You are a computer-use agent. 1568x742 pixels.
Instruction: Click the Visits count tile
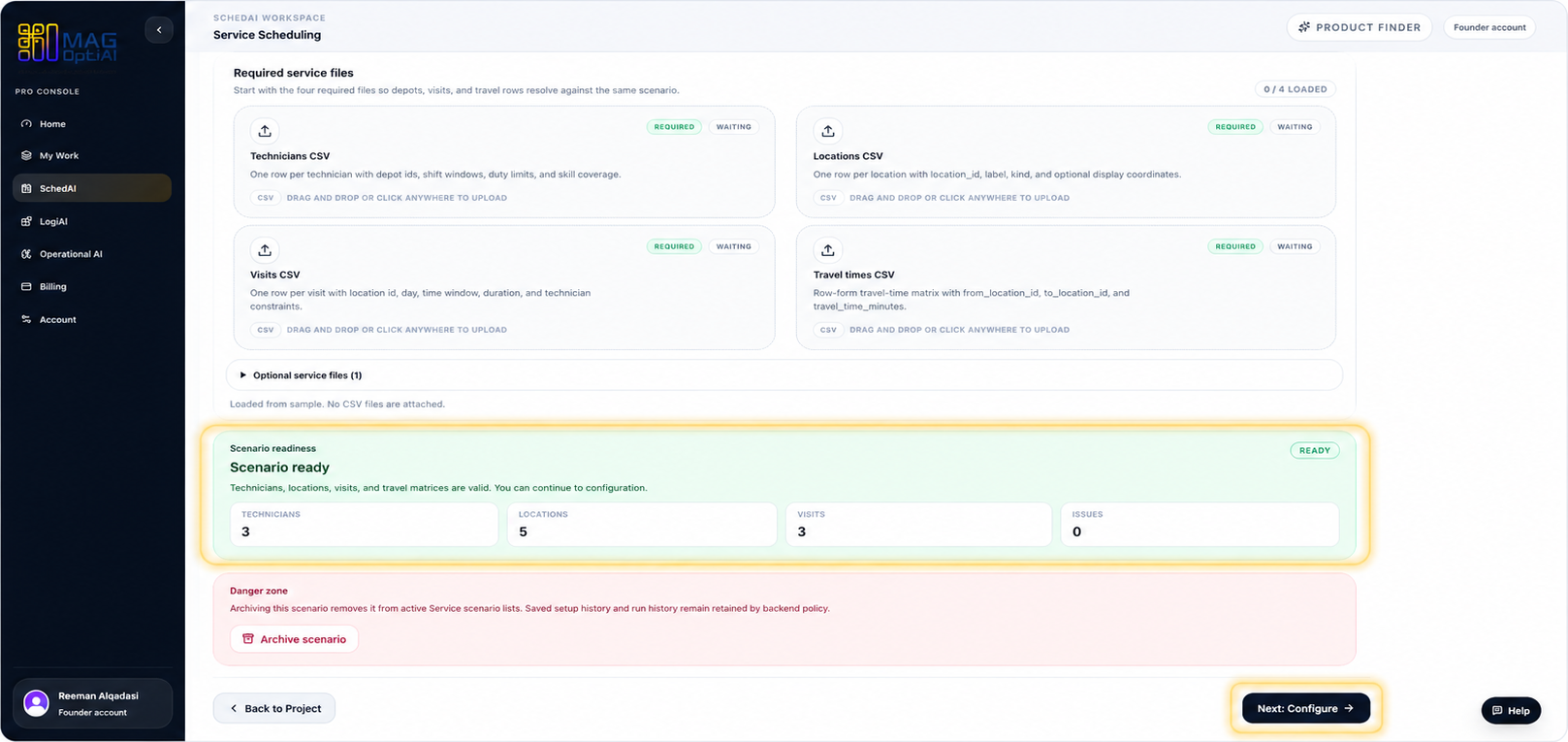pos(918,524)
